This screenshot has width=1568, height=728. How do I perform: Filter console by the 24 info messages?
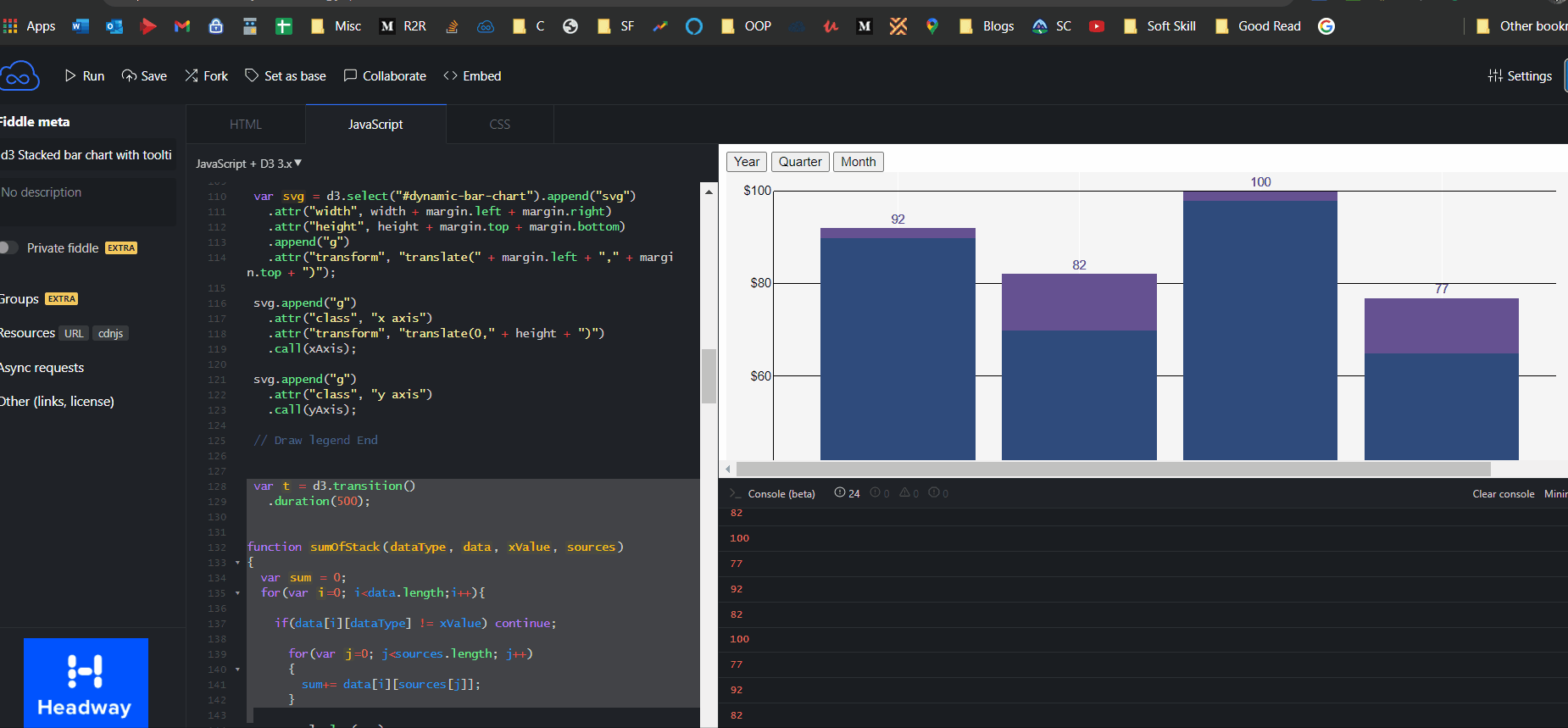(x=847, y=493)
